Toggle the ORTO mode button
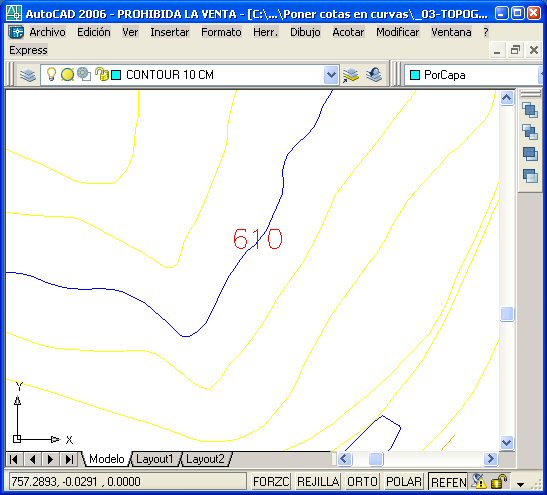 pos(362,482)
